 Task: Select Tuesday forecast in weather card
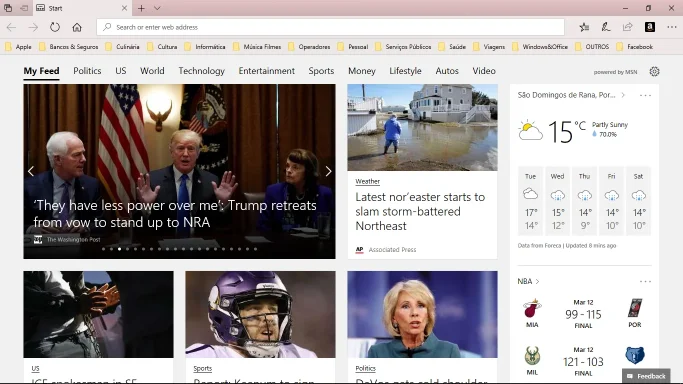tap(530, 201)
